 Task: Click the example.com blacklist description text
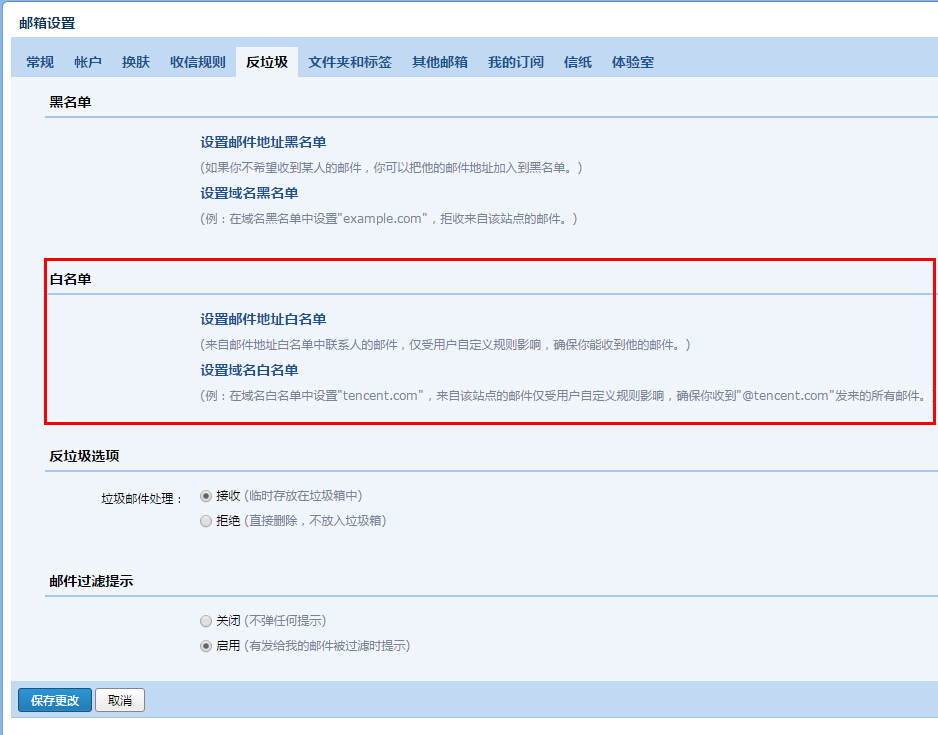point(389,219)
